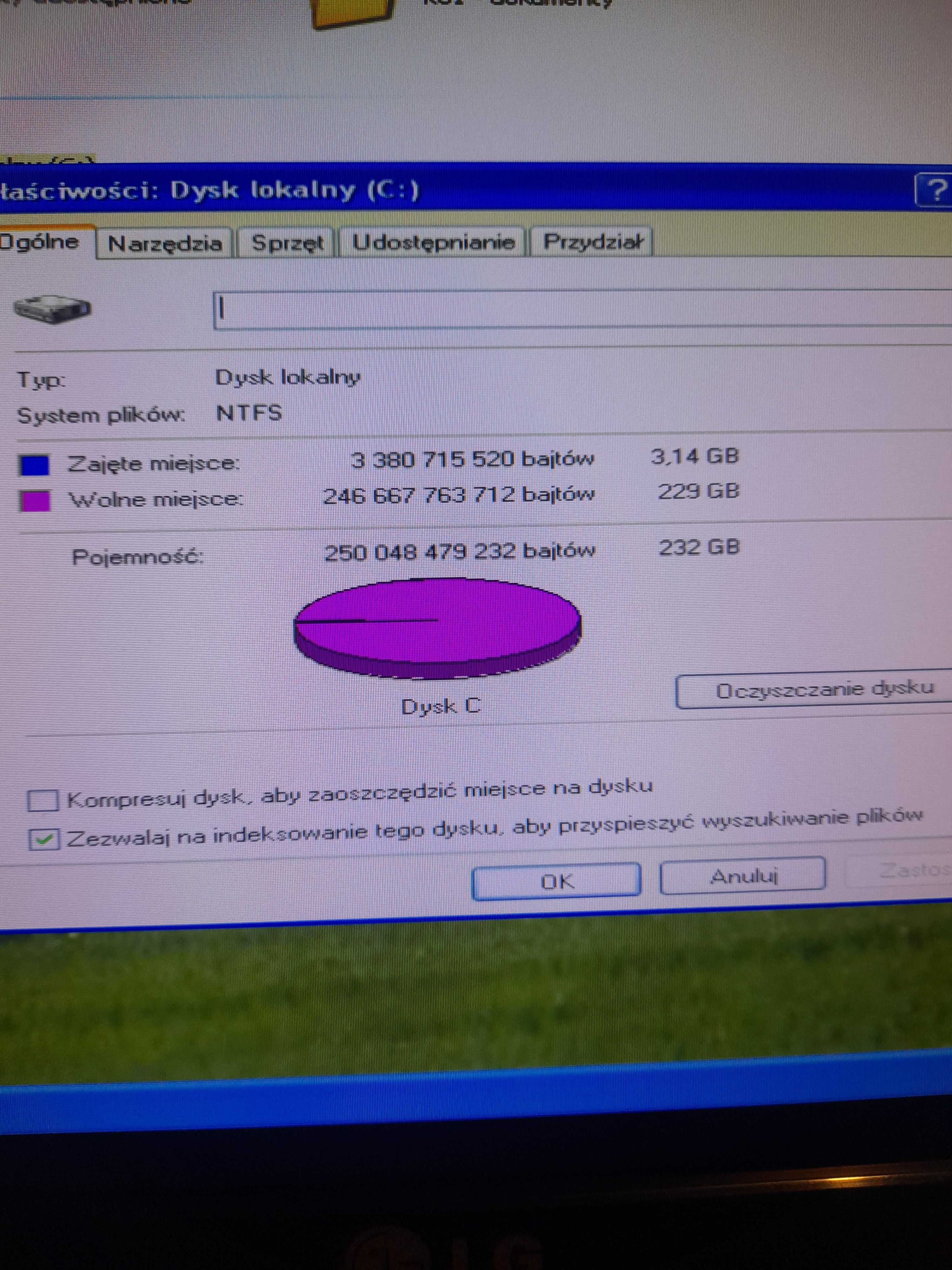Screen dimensions: 952x1270
Task: Click the hard drive icon
Action: tap(52, 309)
